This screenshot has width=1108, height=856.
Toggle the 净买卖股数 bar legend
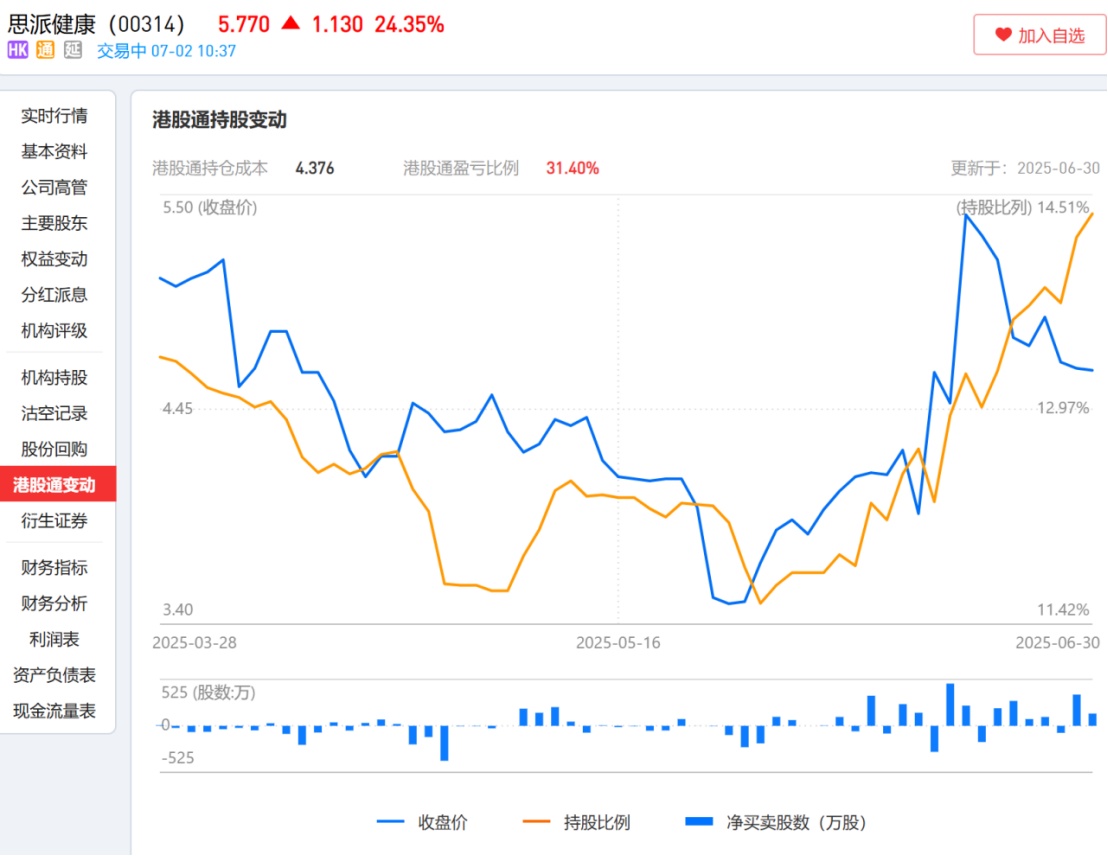775,823
